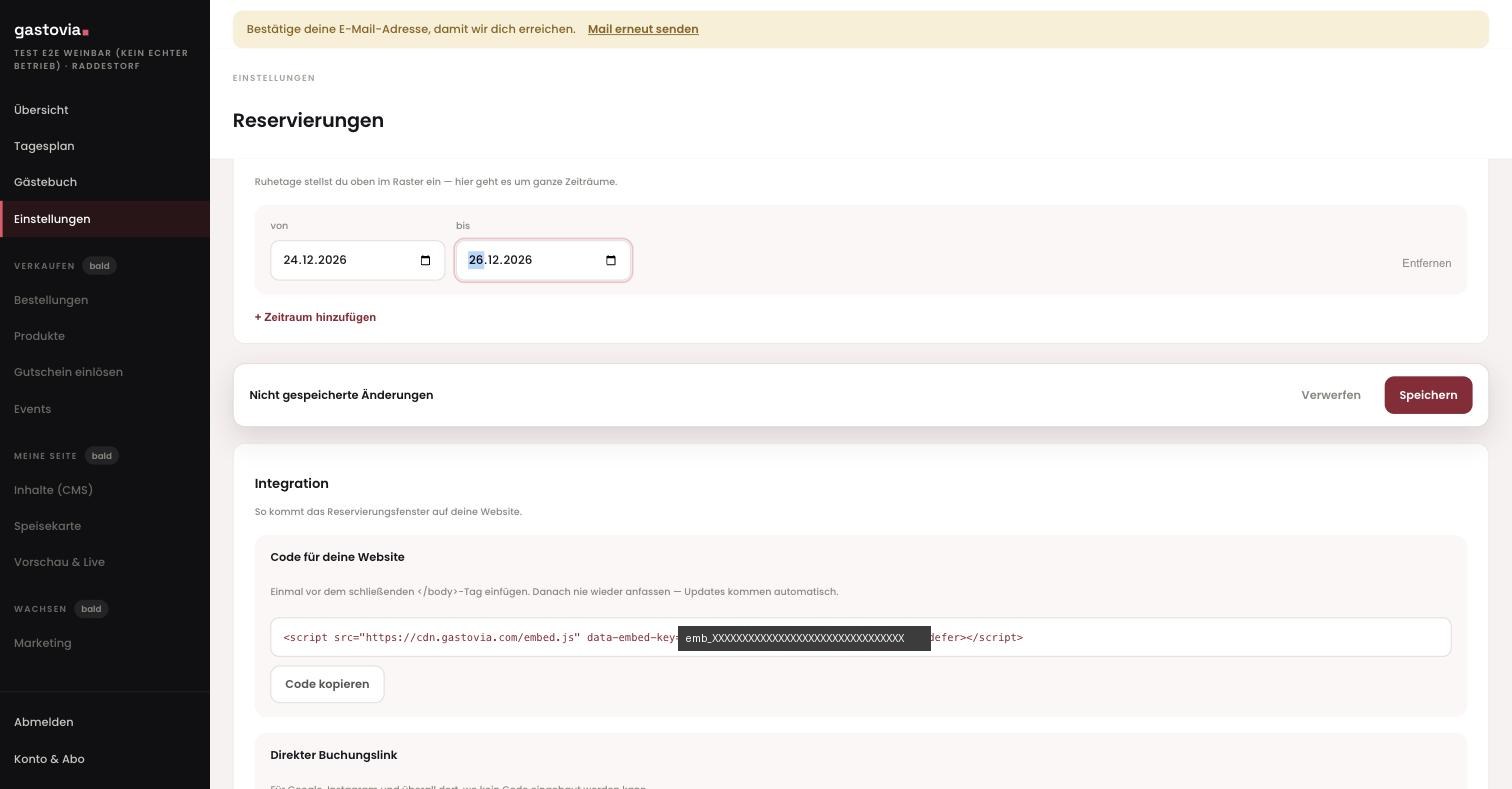
Task: Click the 'Einmal vor dem schließenden' instruction text
Action: 554,592
